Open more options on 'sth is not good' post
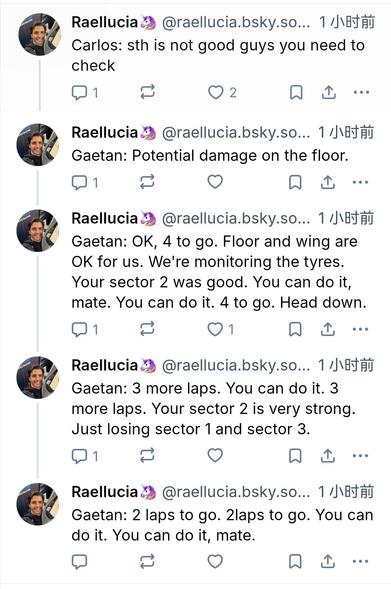This screenshot has width=391, height=589. [x=361, y=92]
